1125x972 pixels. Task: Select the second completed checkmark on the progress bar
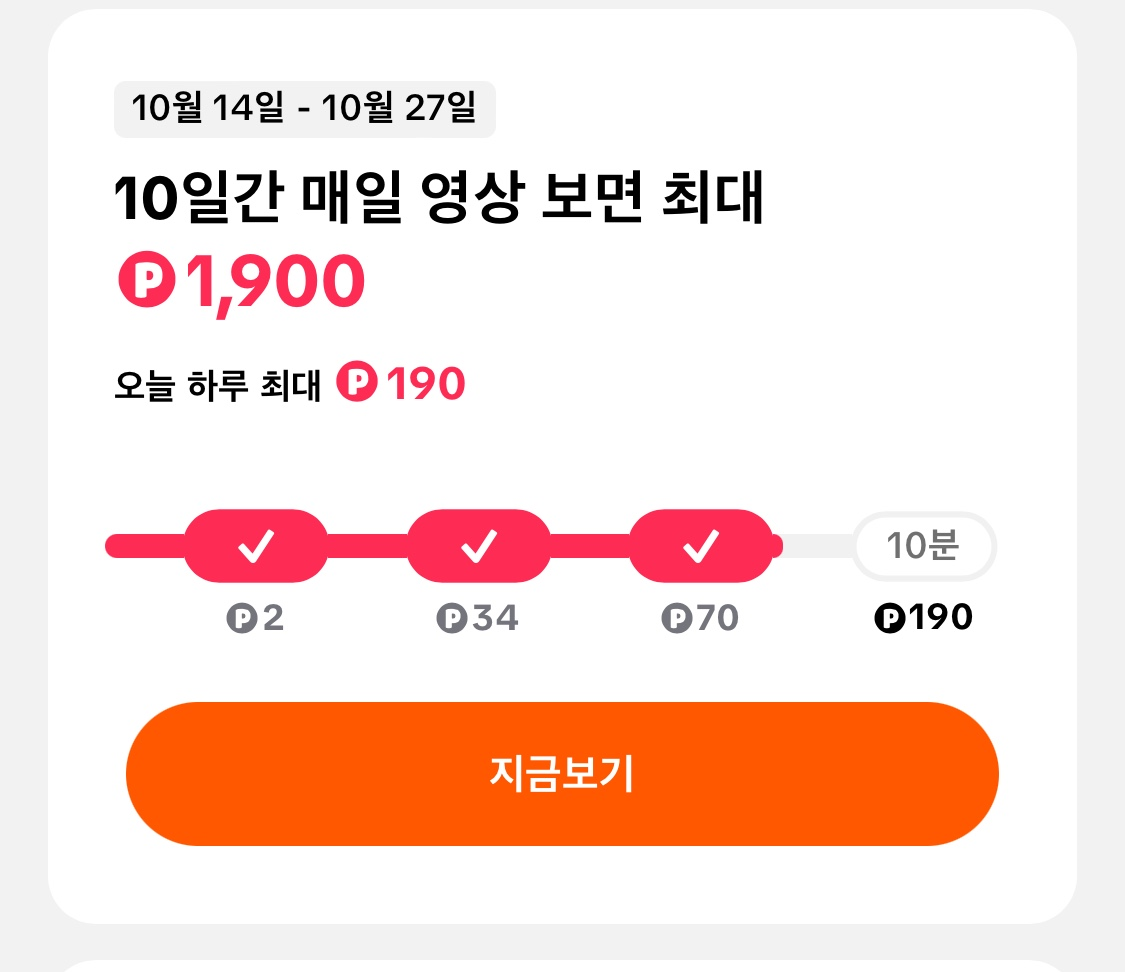tap(480, 546)
